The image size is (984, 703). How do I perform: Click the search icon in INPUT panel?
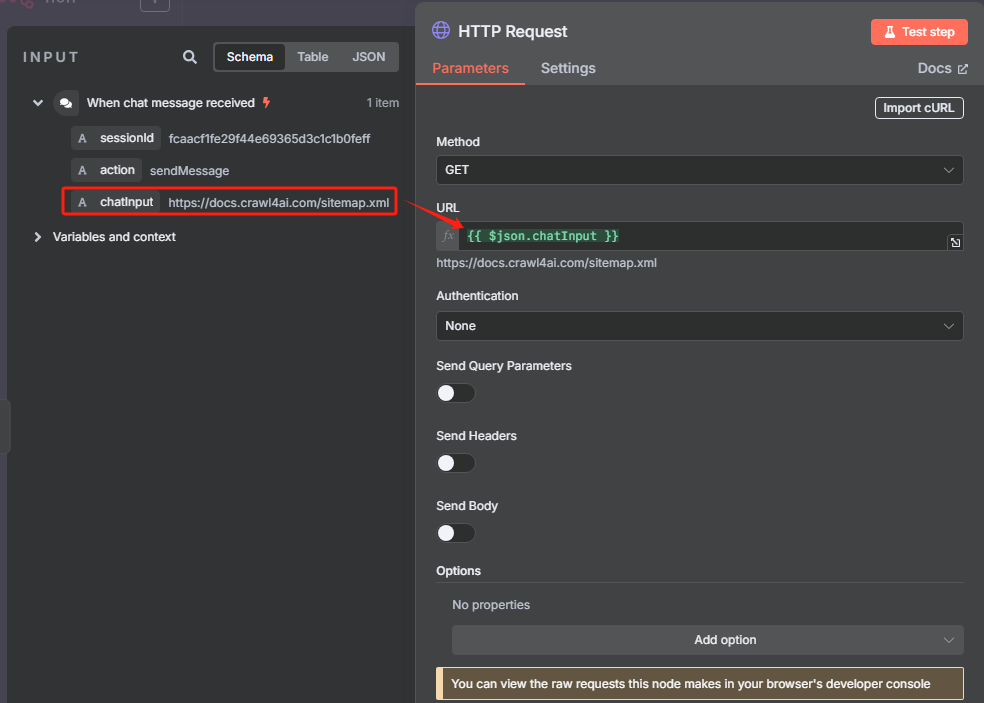click(190, 57)
